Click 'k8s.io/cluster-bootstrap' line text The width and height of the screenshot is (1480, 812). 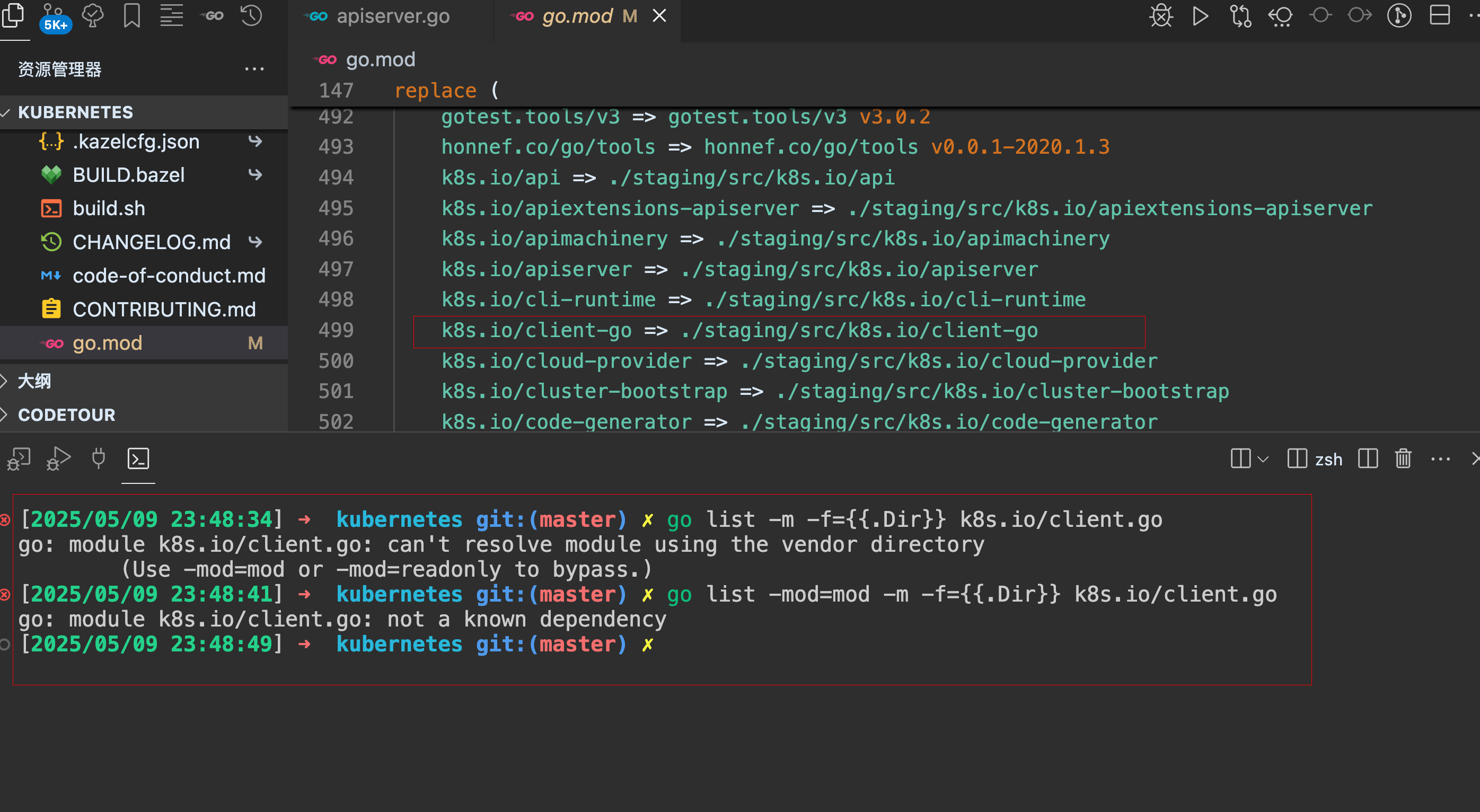tap(835, 391)
